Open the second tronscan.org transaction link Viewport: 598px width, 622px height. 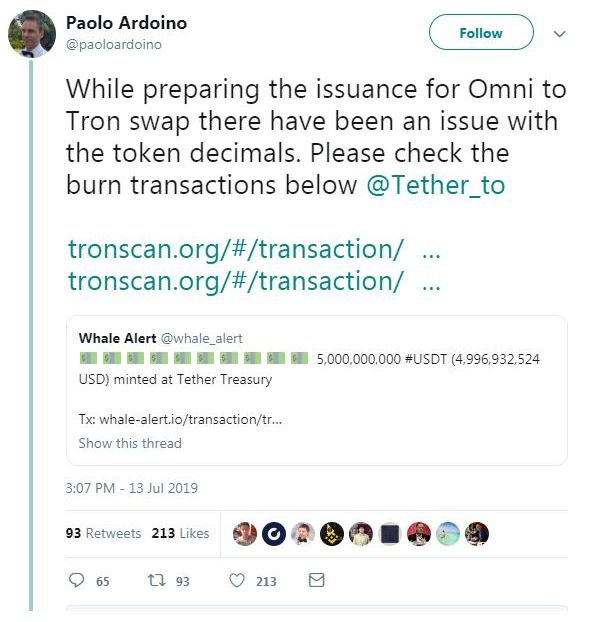(x=254, y=281)
